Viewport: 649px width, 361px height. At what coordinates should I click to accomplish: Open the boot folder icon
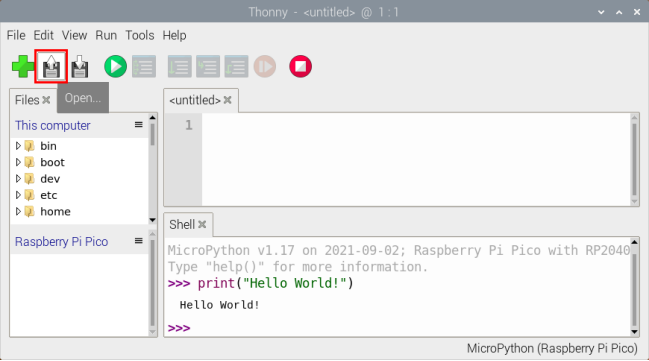(29, 162)
